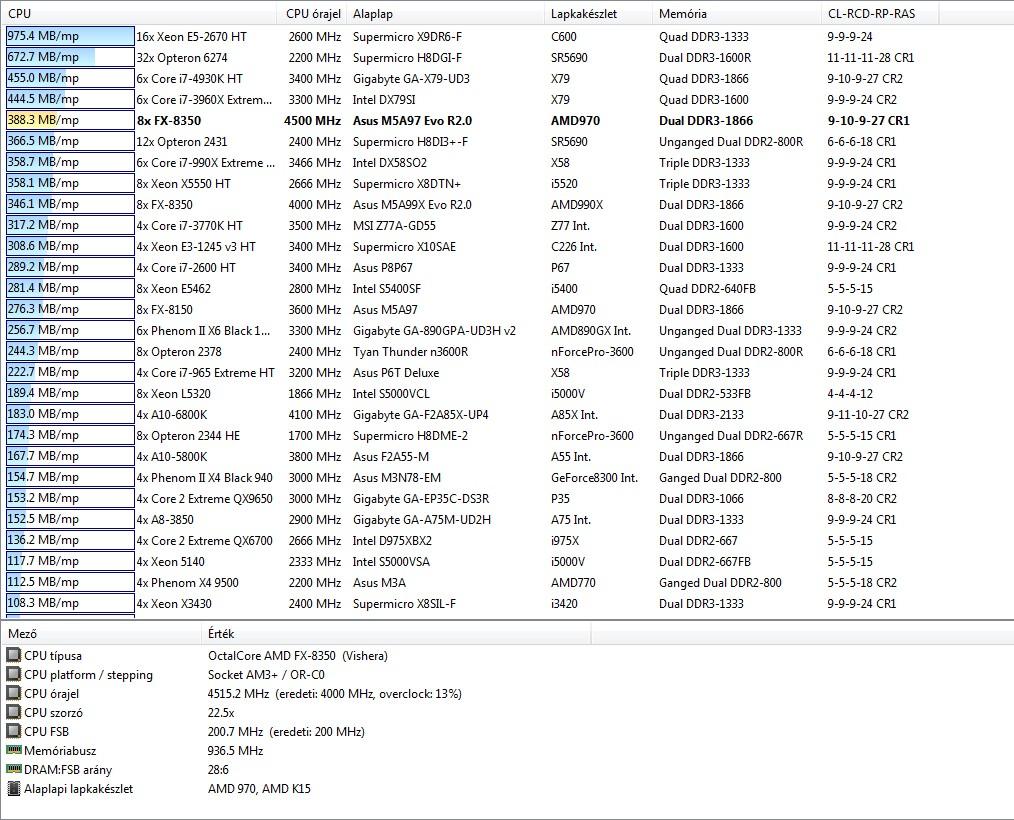The image size is (1014, 820).
Task: Sort by the Lapkakészlet column header
Action: click(x=598, y=14)
